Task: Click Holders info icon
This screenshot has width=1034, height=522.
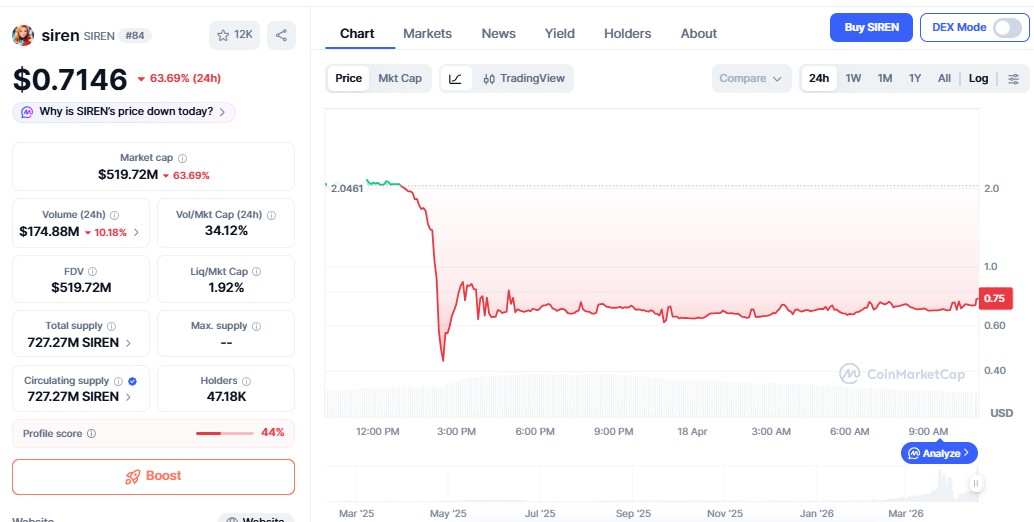Action: [246, 381]
